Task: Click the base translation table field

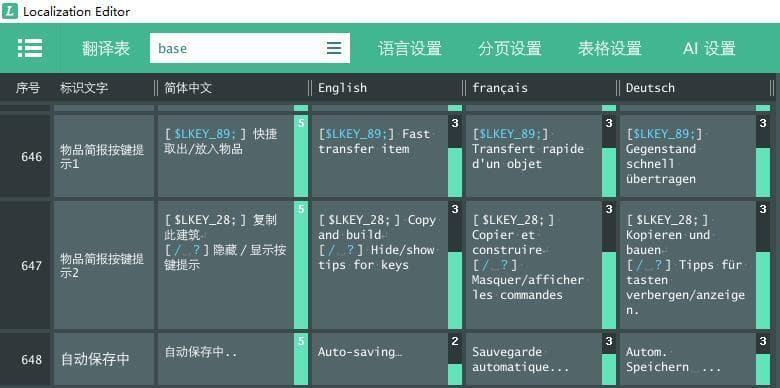Action: (250, 48)
